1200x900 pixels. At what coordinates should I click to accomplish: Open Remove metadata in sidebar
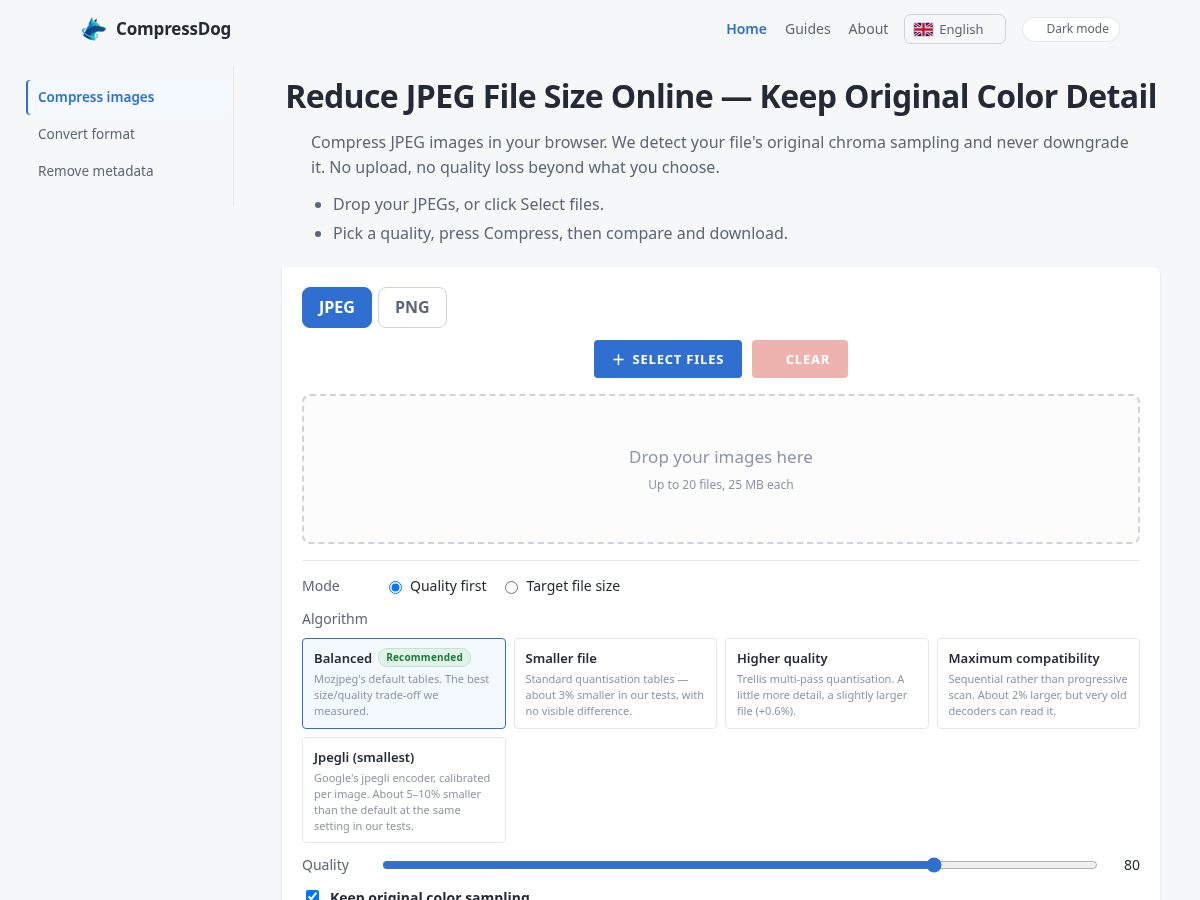(127, 171)
